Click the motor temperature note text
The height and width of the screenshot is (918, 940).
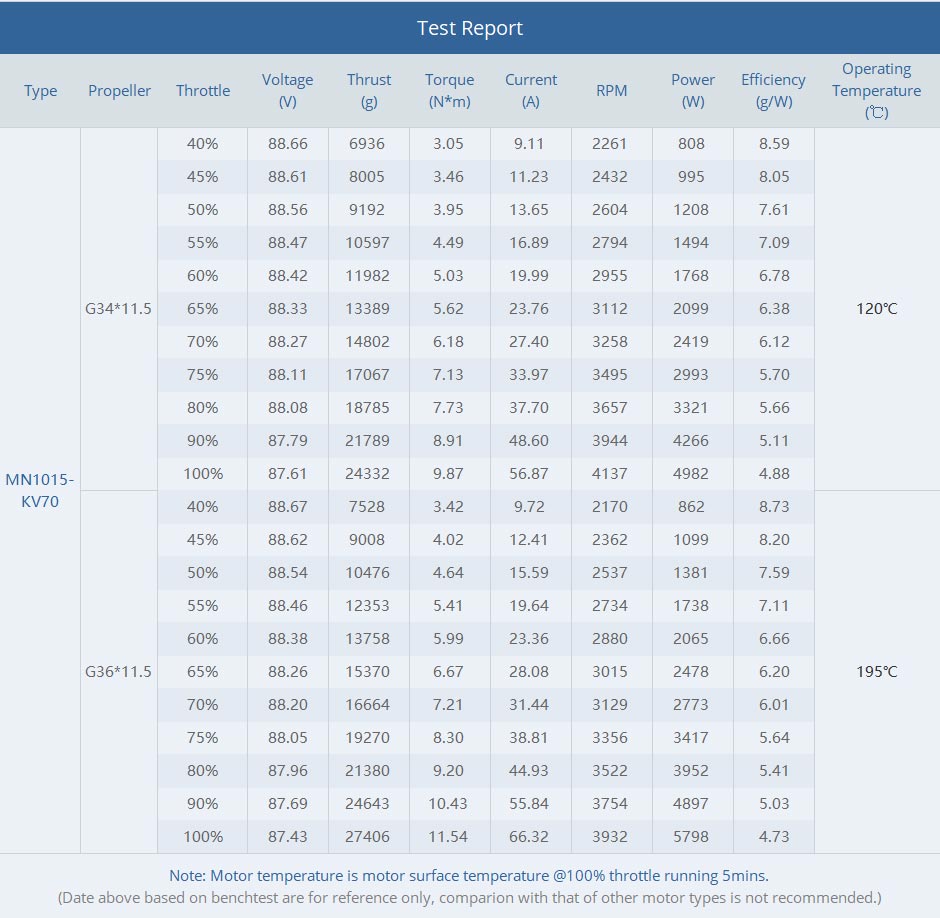469,876
